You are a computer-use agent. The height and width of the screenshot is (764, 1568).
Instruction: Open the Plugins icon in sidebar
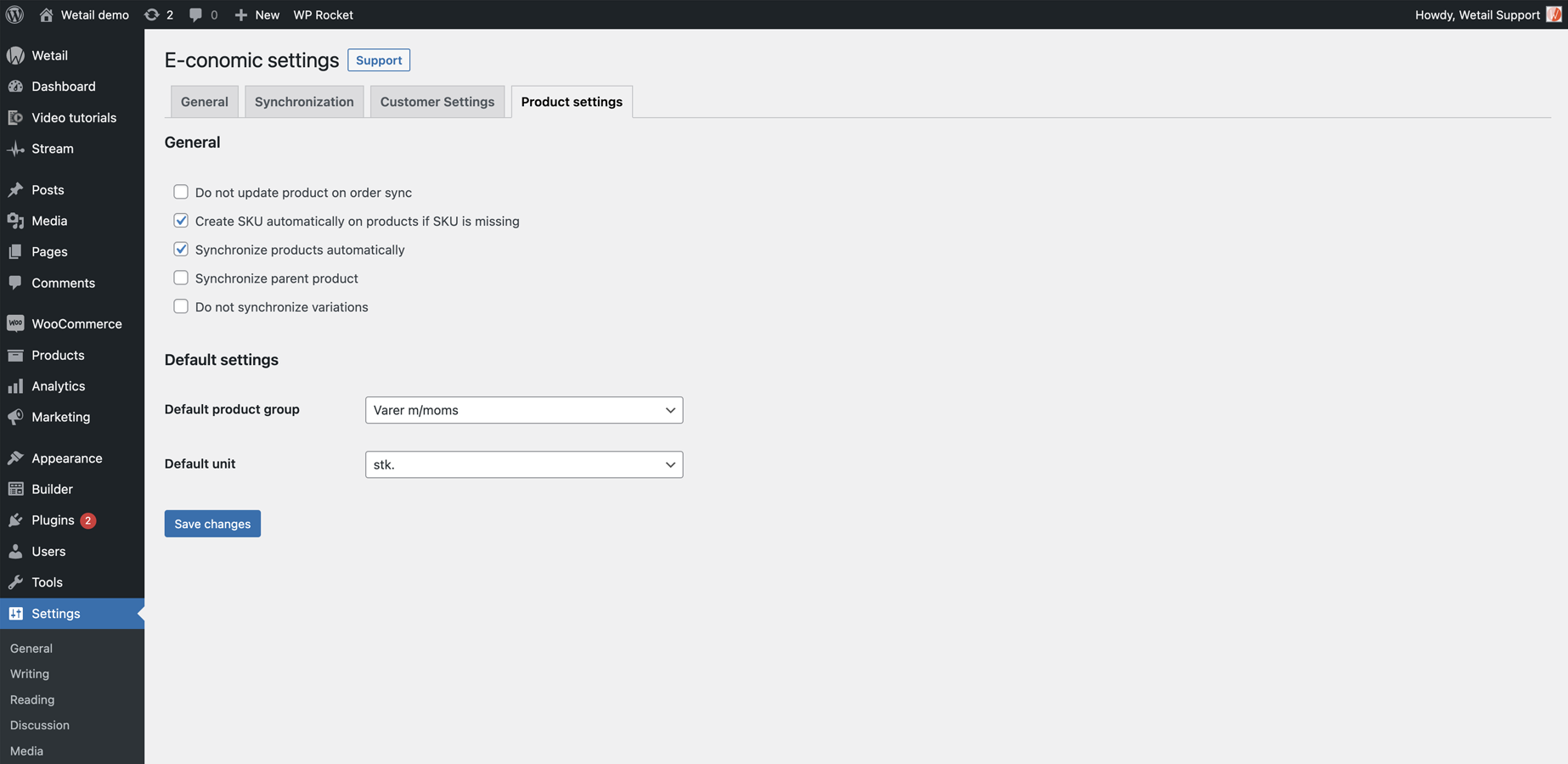pos(15,520)
